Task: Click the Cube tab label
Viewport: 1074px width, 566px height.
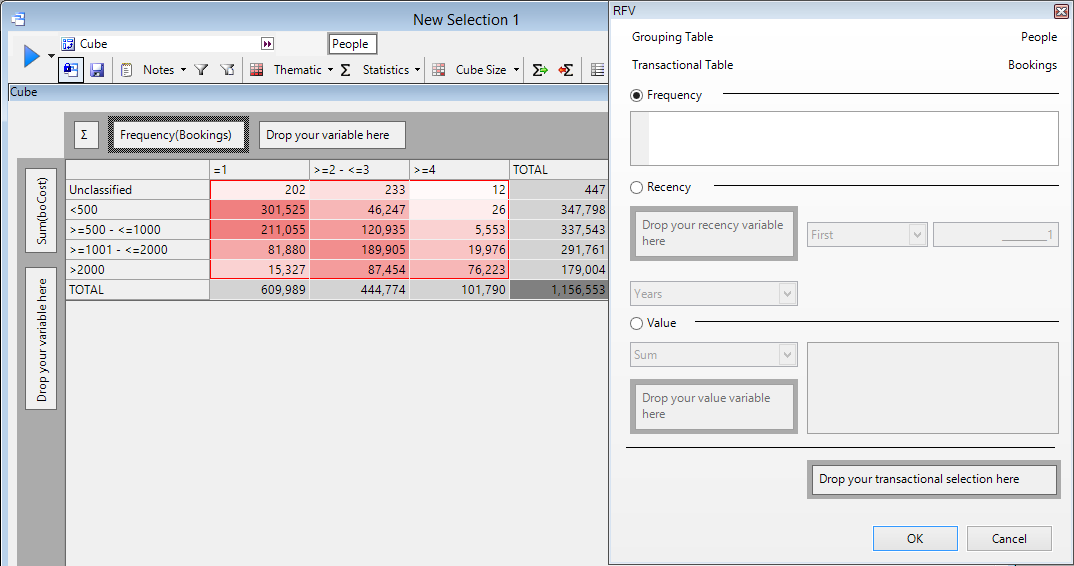Action: click(x=24, y=92)
